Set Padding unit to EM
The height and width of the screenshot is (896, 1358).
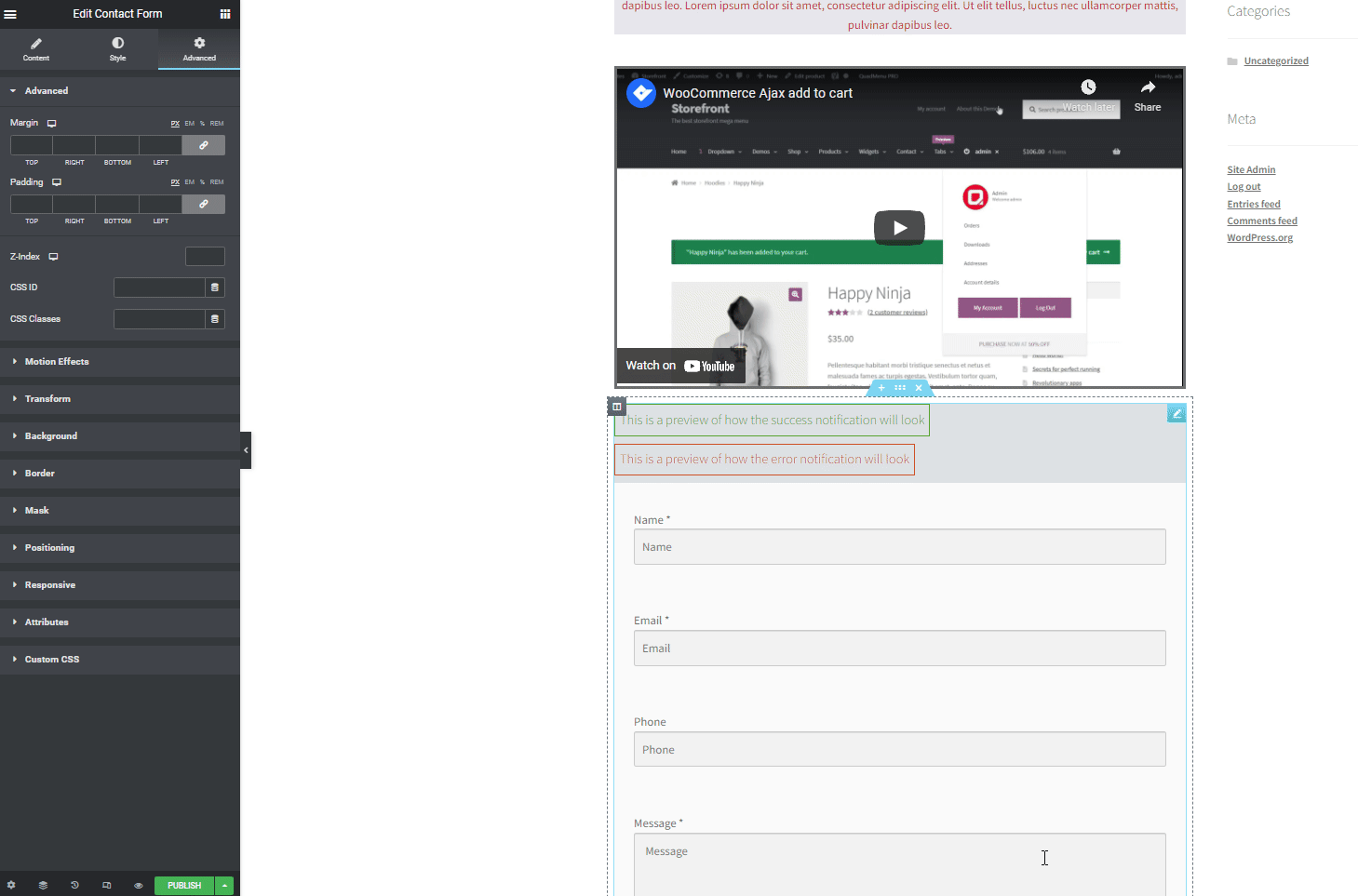coord(190,182)
